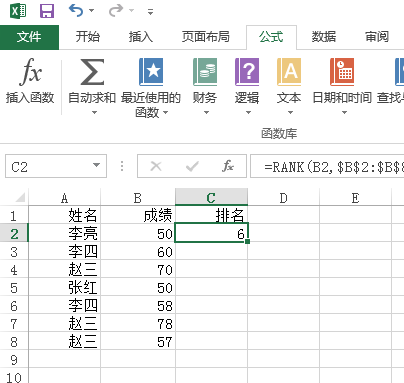Select the 排名 header cell

211,215
